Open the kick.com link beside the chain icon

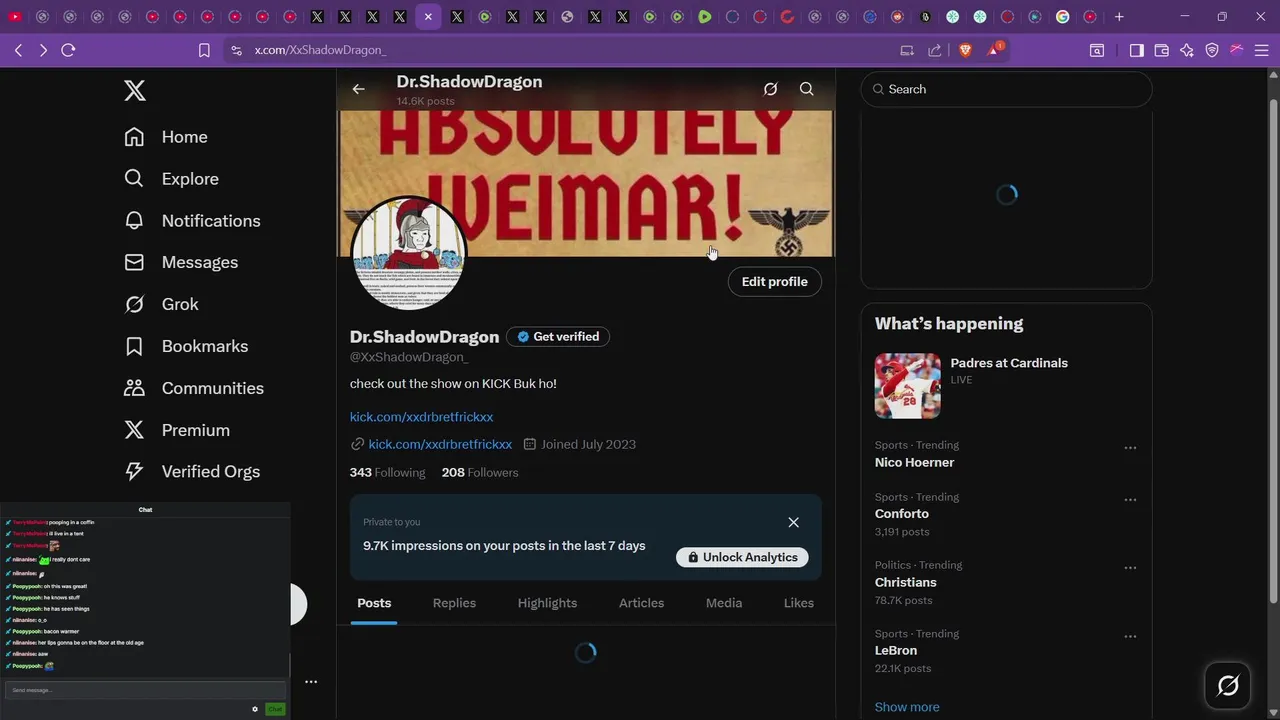440,444
